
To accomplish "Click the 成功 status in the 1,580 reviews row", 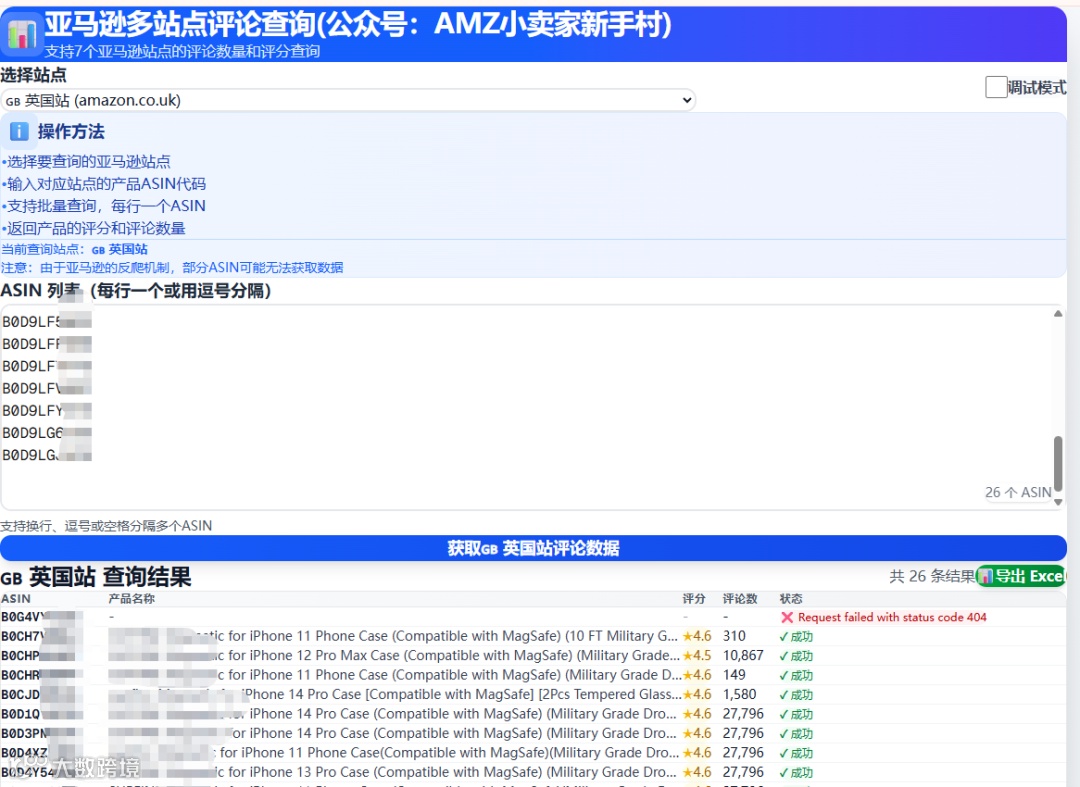I will click(x=796, y=695).
